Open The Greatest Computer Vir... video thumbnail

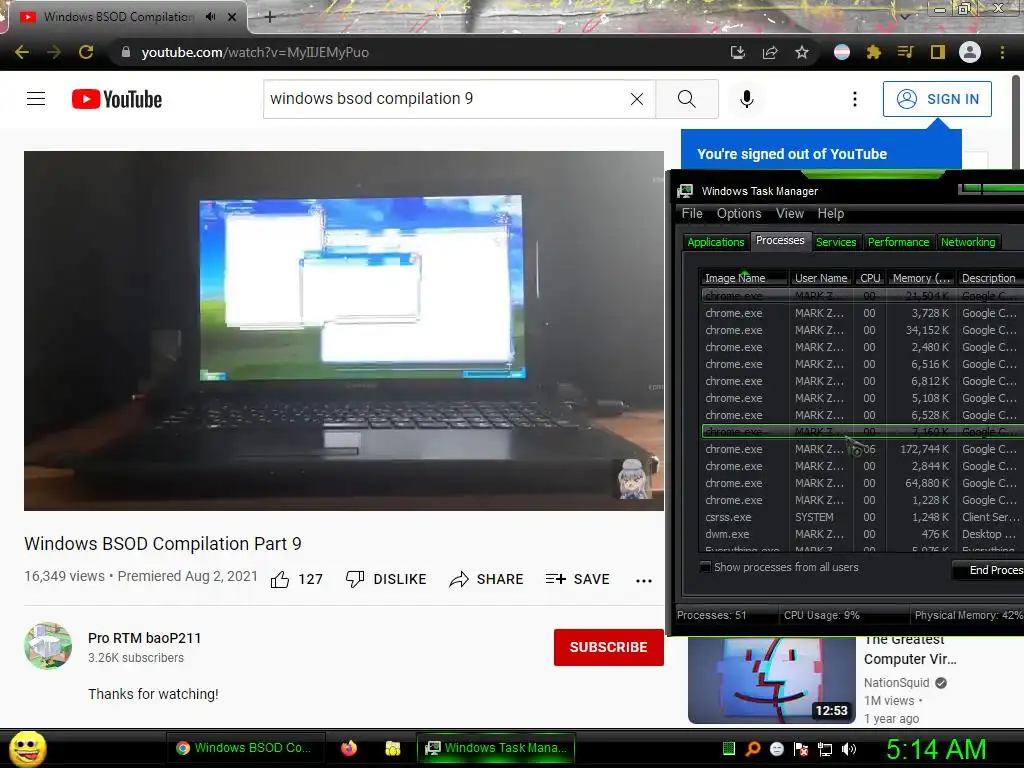771,680
